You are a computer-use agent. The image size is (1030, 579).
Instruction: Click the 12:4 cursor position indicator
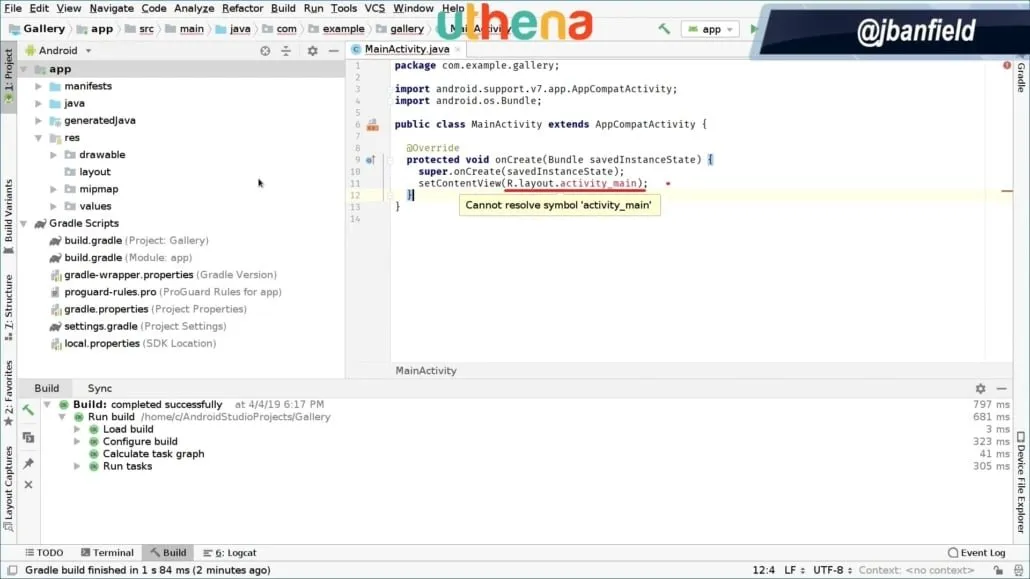(x=763, y=570)
